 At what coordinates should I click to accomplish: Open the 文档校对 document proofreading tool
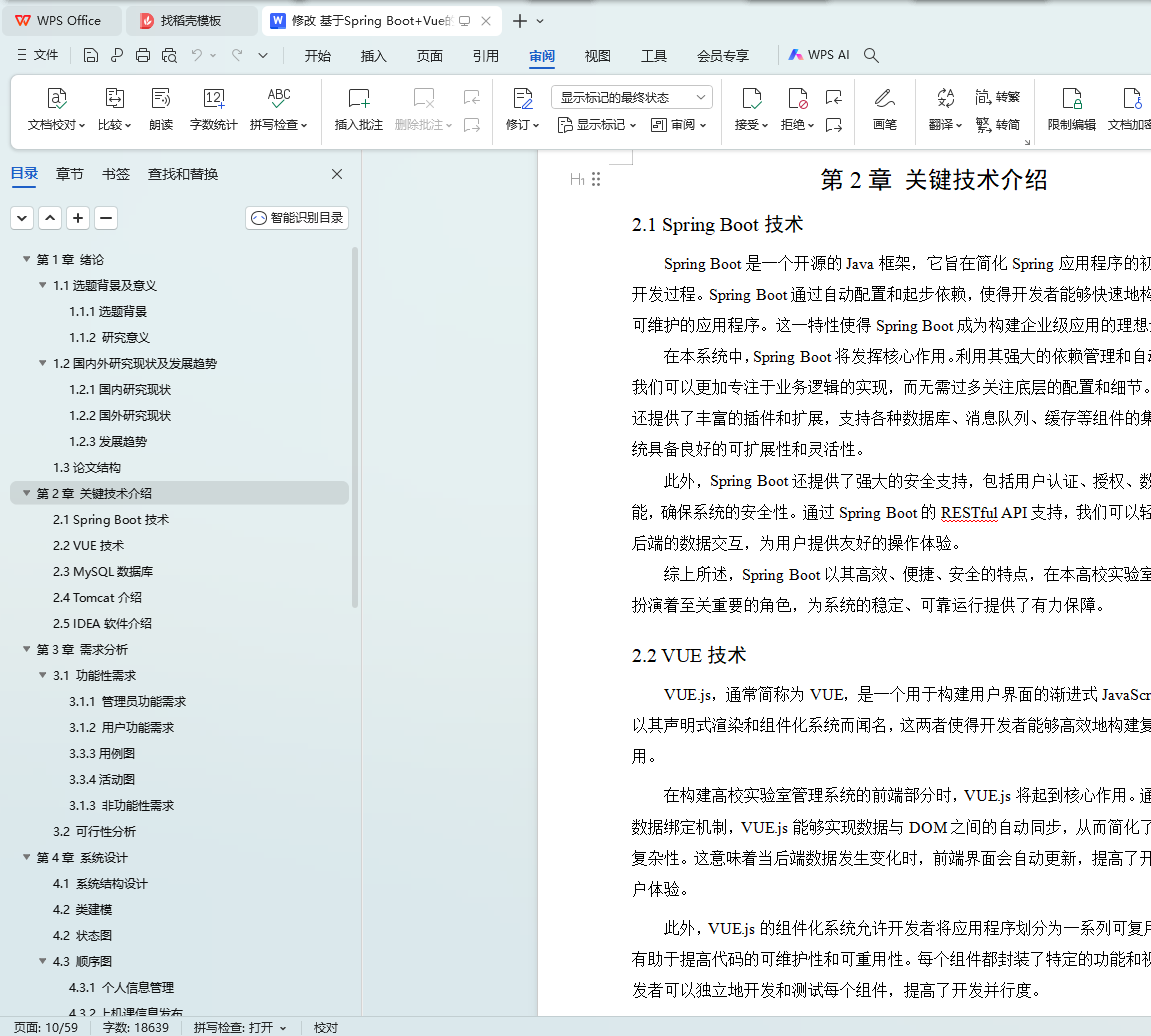tap(57, 109)
